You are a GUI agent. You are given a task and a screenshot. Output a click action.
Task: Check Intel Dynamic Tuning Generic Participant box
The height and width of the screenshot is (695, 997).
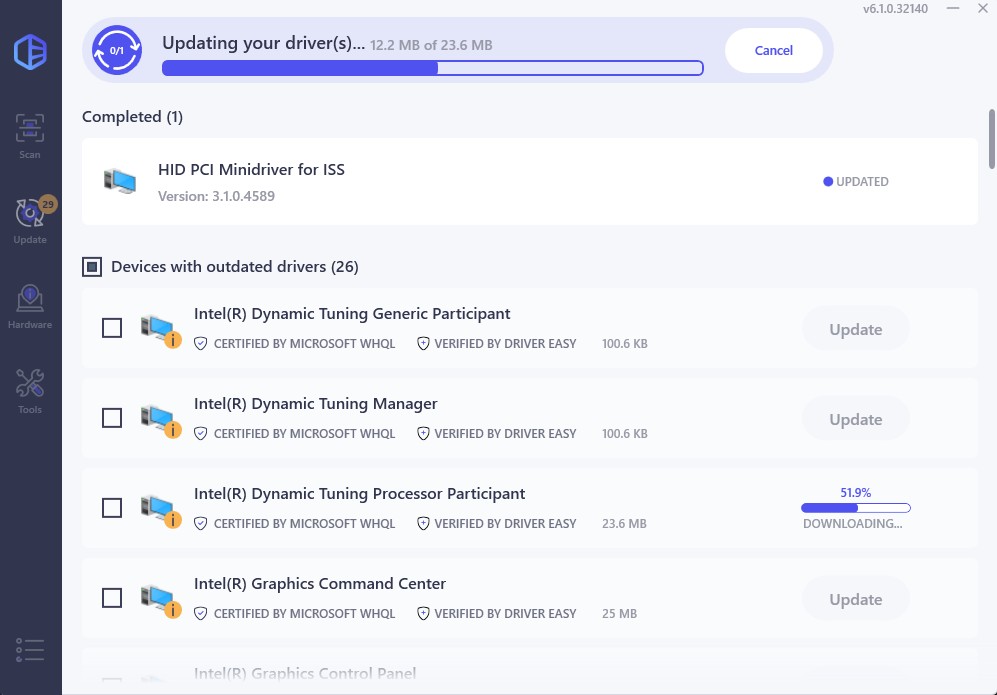coord(112,328)
